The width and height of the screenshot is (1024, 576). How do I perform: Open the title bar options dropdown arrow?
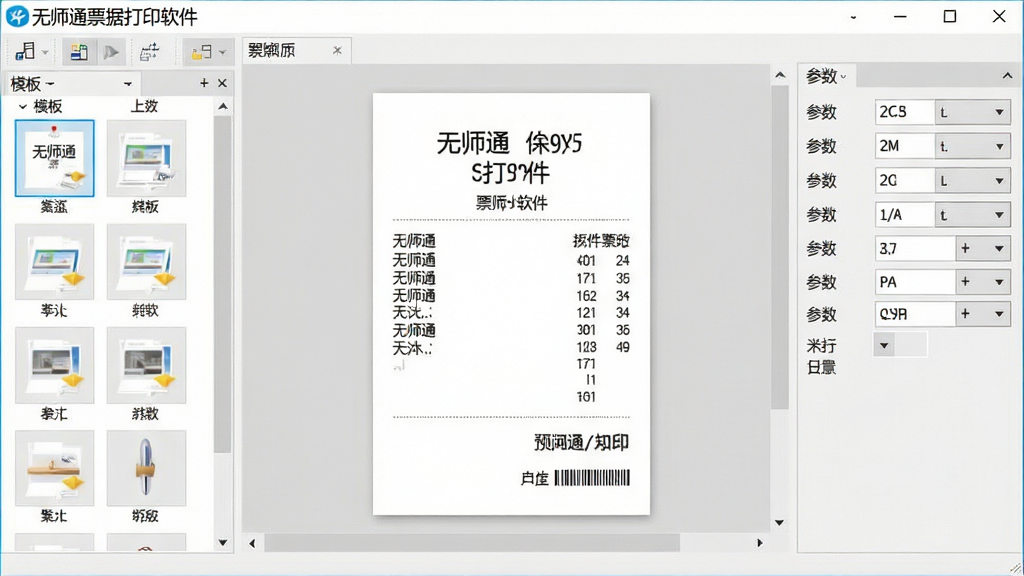pyautogui.click(x=853, y=18)
